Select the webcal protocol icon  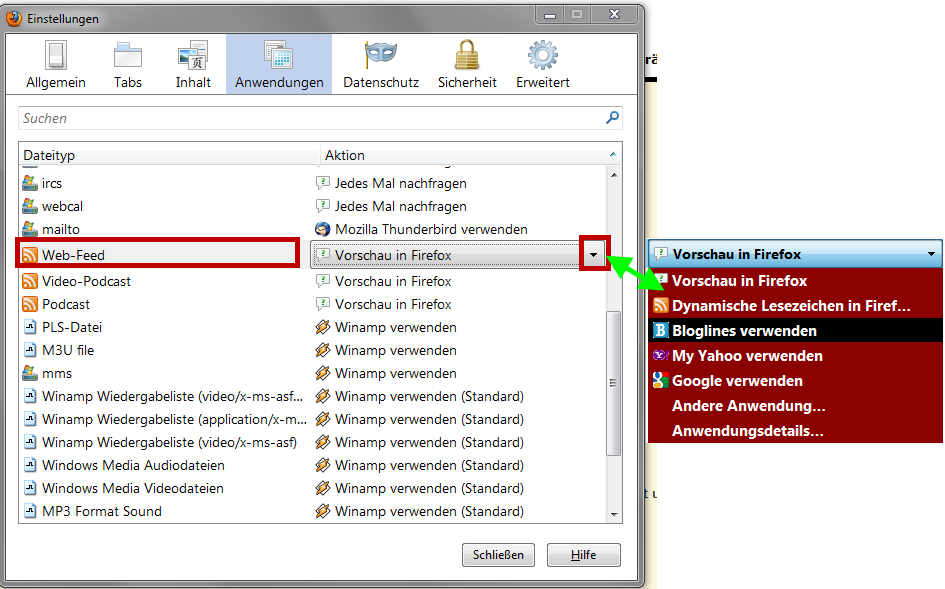(x=30, y=206)
